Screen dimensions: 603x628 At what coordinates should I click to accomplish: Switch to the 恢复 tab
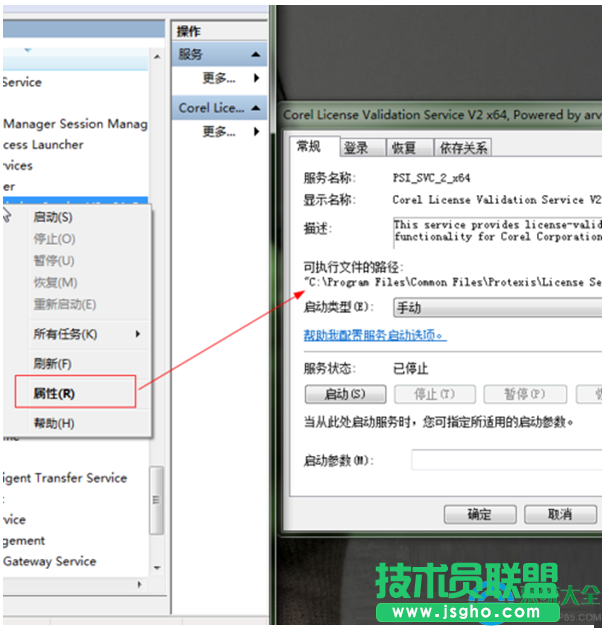(404, 148)
